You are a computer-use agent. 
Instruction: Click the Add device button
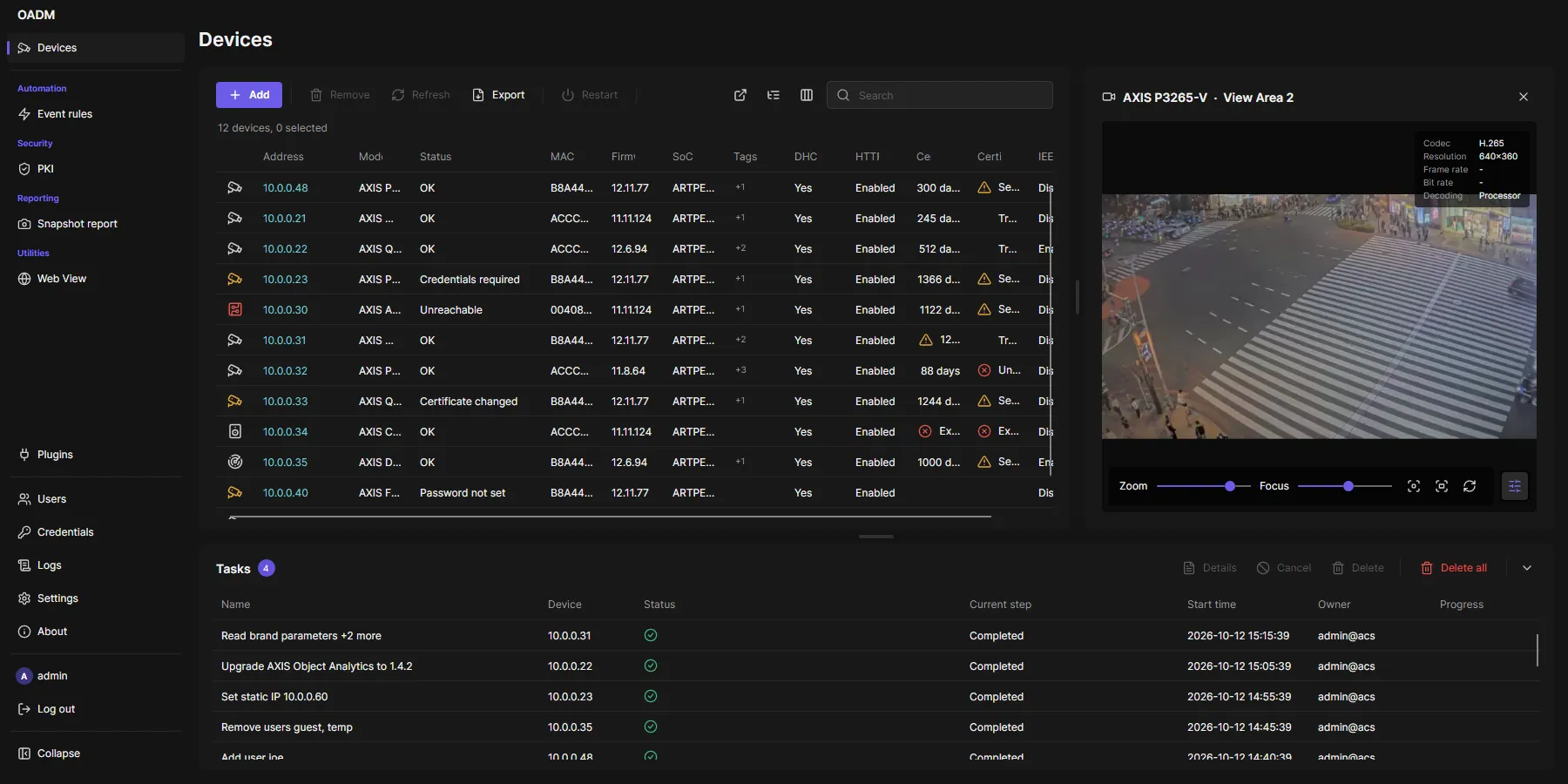[249, 95]
